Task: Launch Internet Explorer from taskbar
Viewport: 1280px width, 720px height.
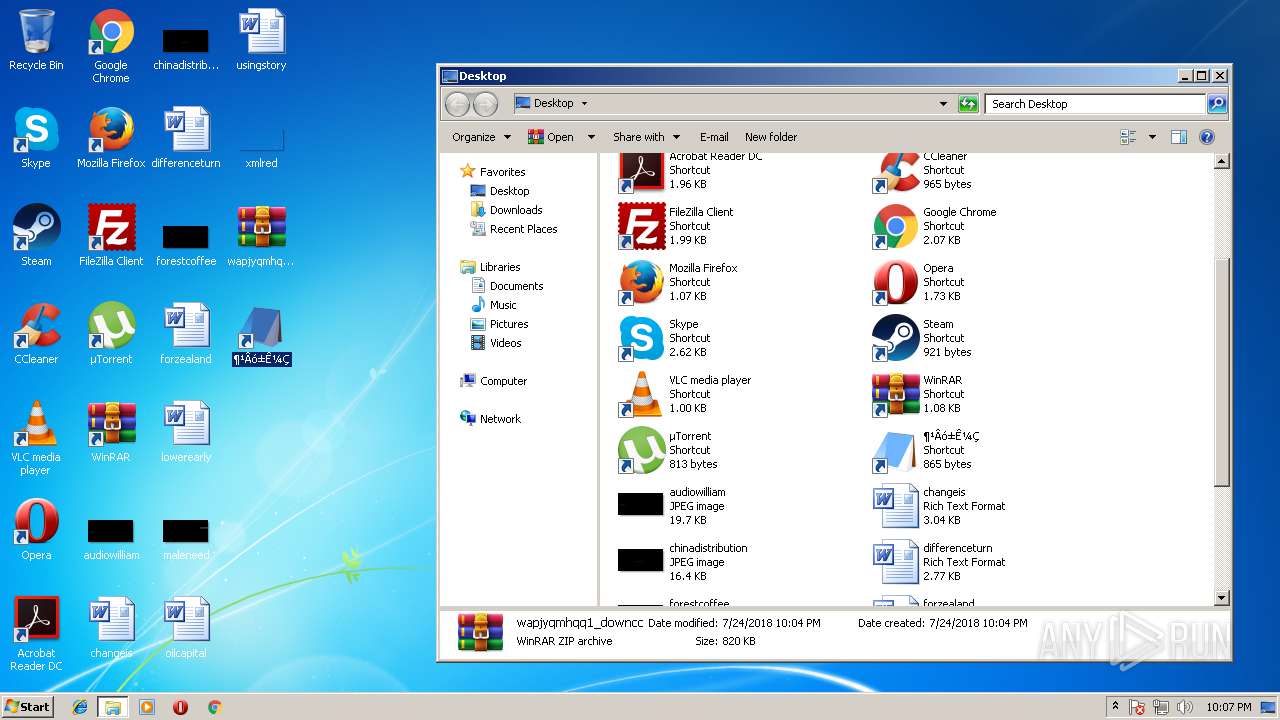Action: tap(80, 707)
